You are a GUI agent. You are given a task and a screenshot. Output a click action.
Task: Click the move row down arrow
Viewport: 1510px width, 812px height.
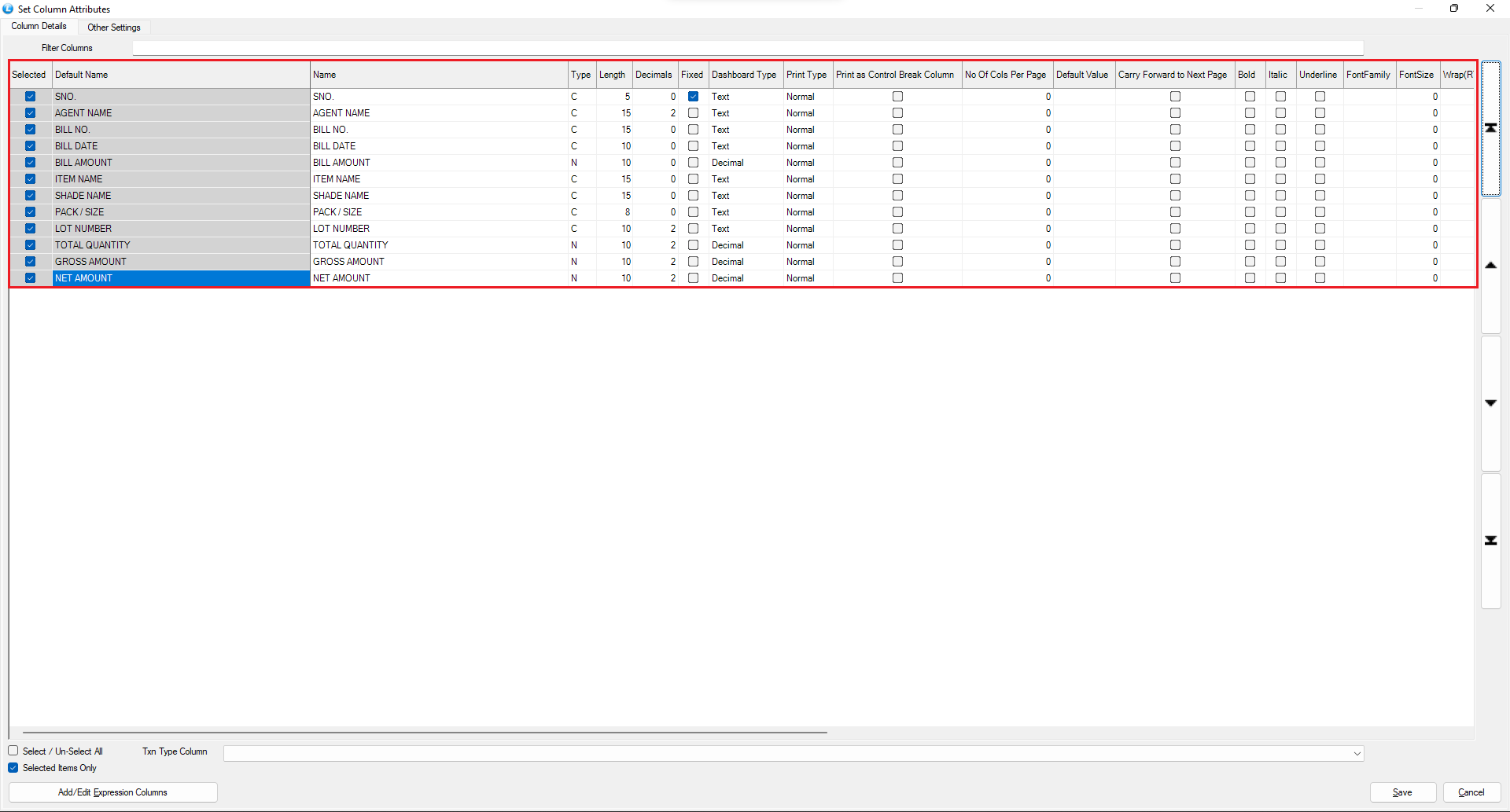pyautogui.click(x=1490, y=403)
